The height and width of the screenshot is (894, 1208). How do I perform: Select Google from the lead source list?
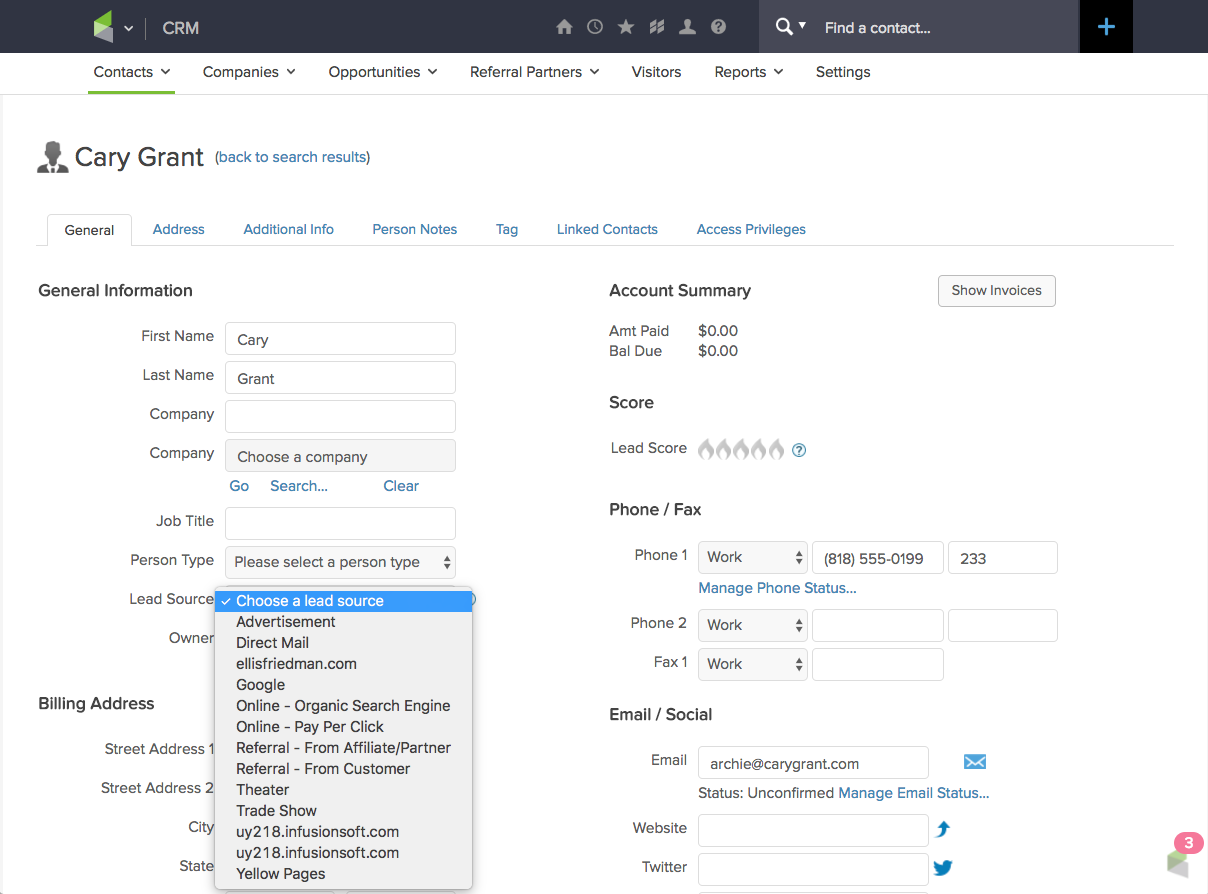tap(260, 684)
